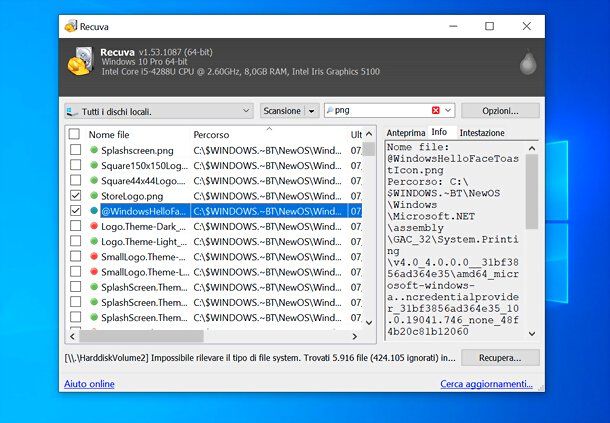Switch to the Intestazione tab
Image resolution: width=610 pixels, height=423 pixels.
click(x=482, y=133)
